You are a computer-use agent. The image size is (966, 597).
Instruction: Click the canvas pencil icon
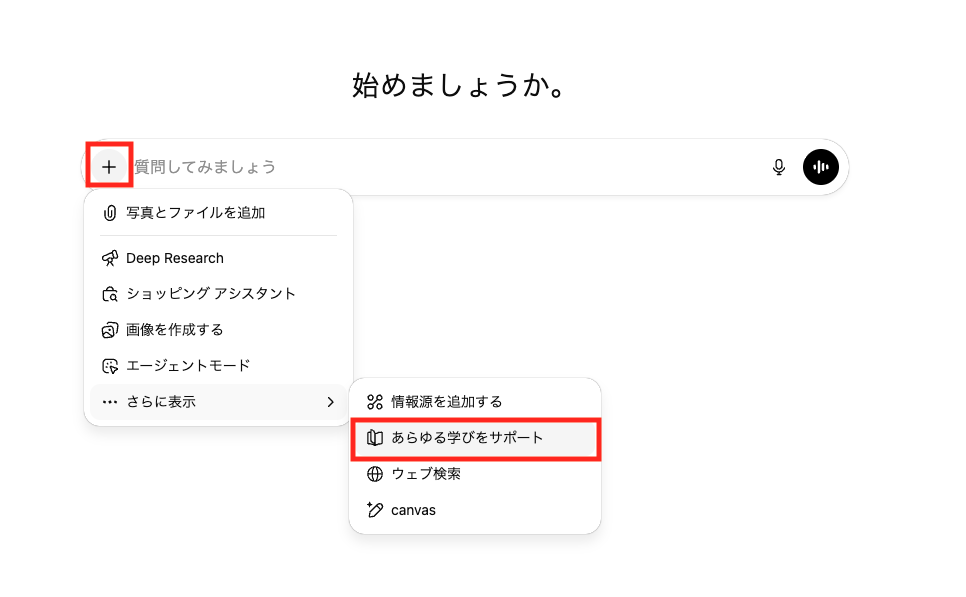375,510
